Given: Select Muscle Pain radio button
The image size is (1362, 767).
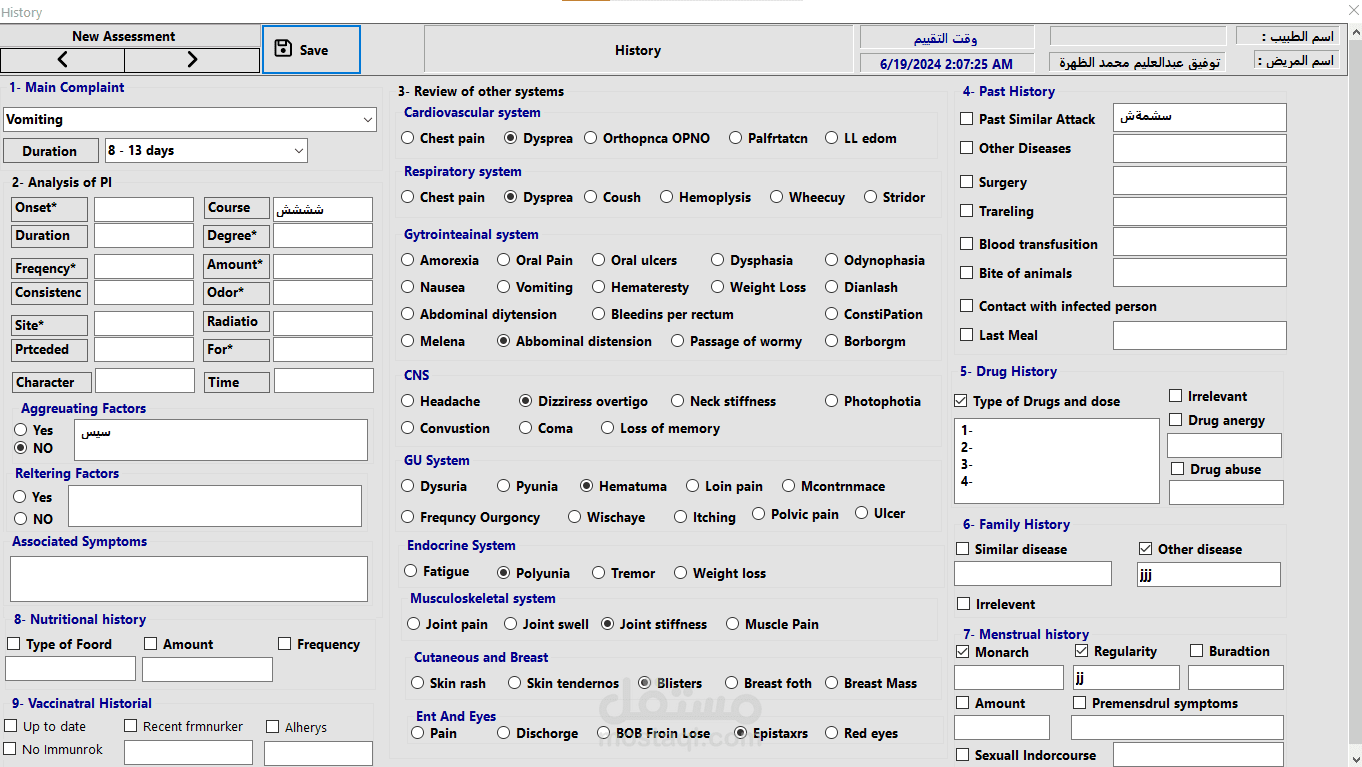Looking at the screenshot, I should click(x=734, y=624).
